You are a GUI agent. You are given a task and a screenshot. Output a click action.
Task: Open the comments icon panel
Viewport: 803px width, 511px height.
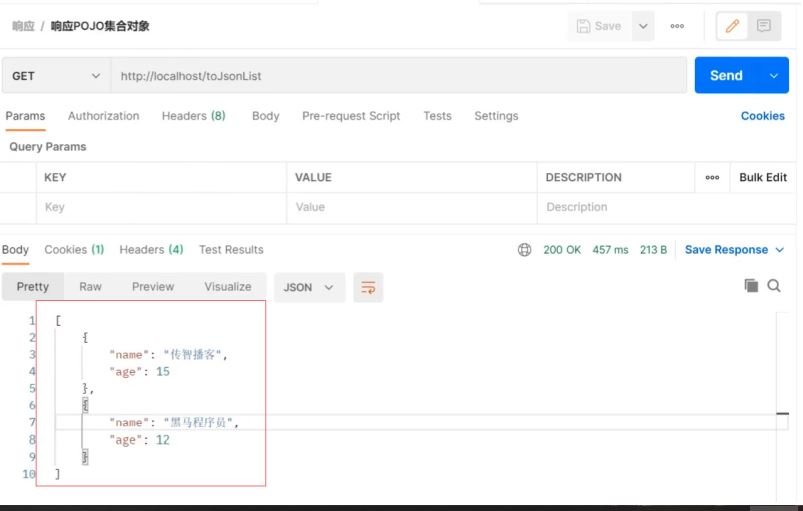click(x=764, y=27)
